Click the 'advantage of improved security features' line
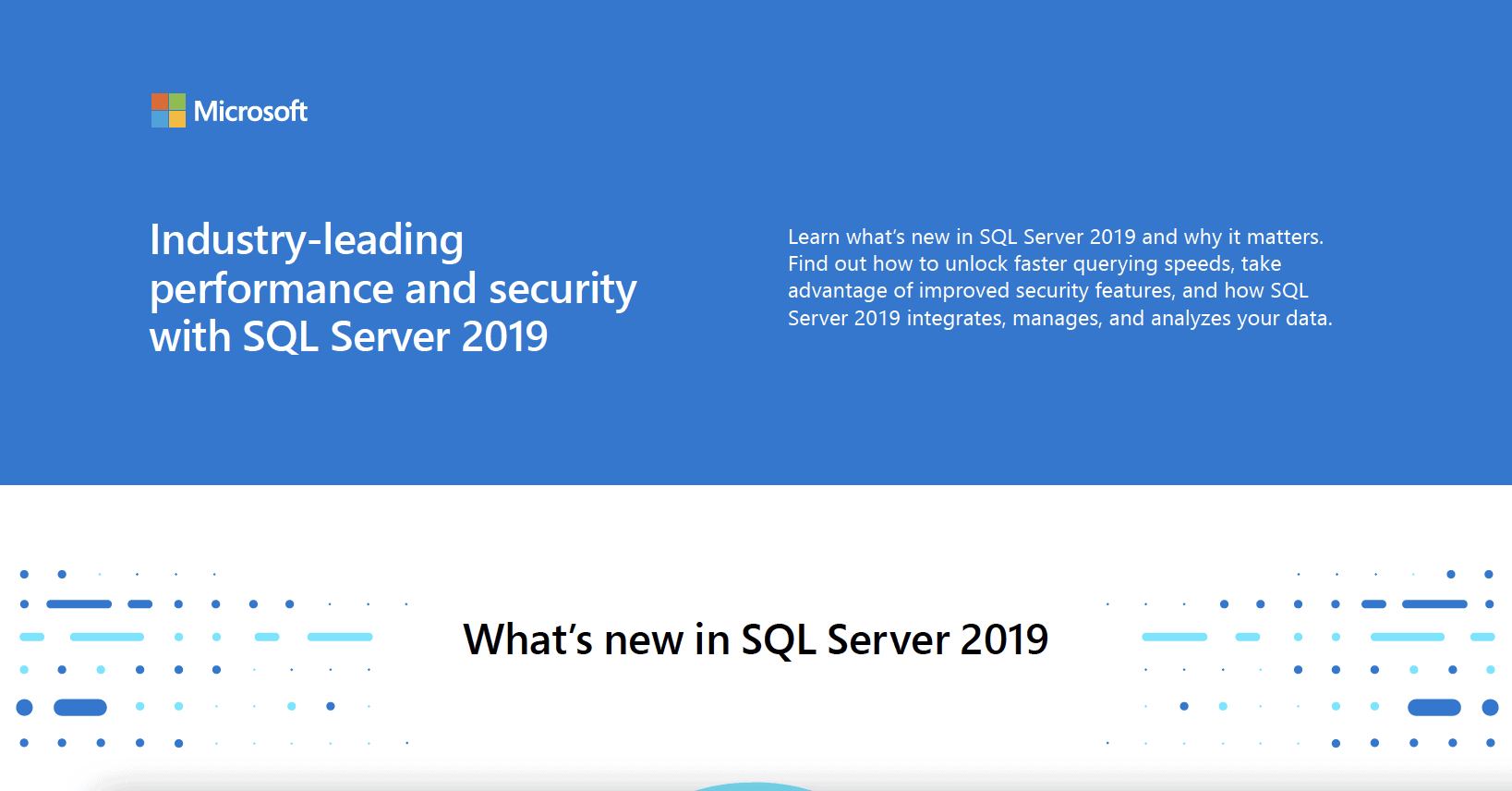The height and width of the screenshot is (791, 1512). click(1047, 291)
